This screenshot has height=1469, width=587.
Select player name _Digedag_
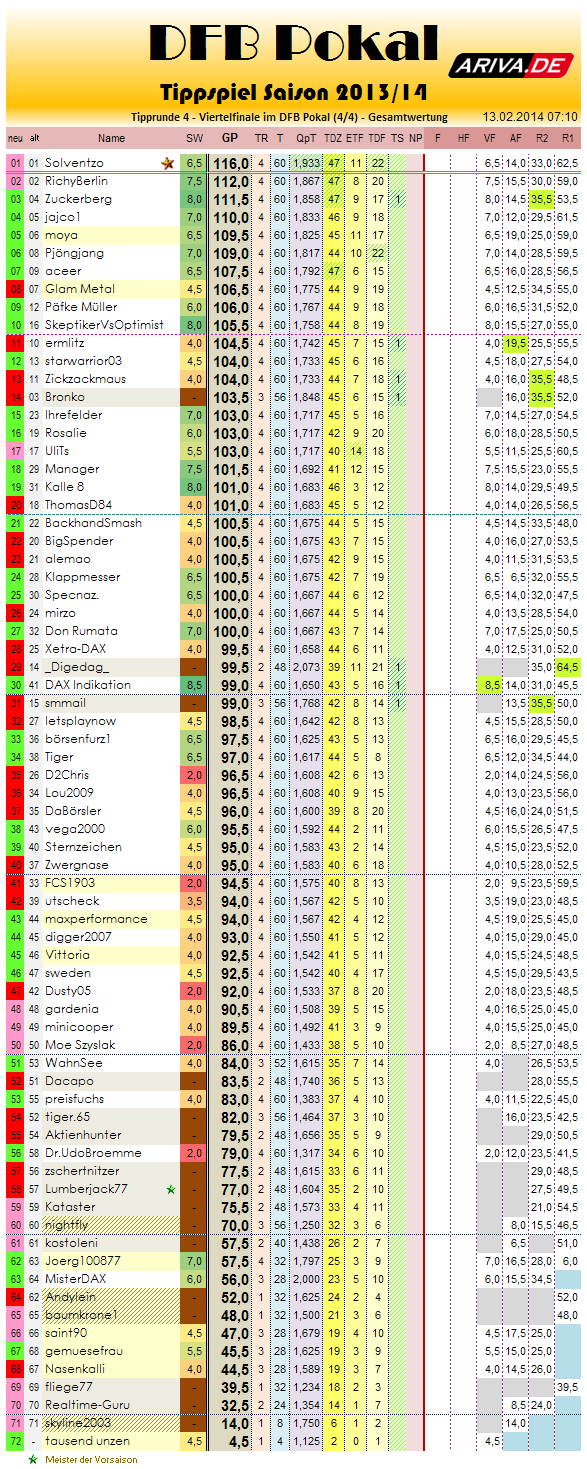pyautogui.click(x=77, y=667)
